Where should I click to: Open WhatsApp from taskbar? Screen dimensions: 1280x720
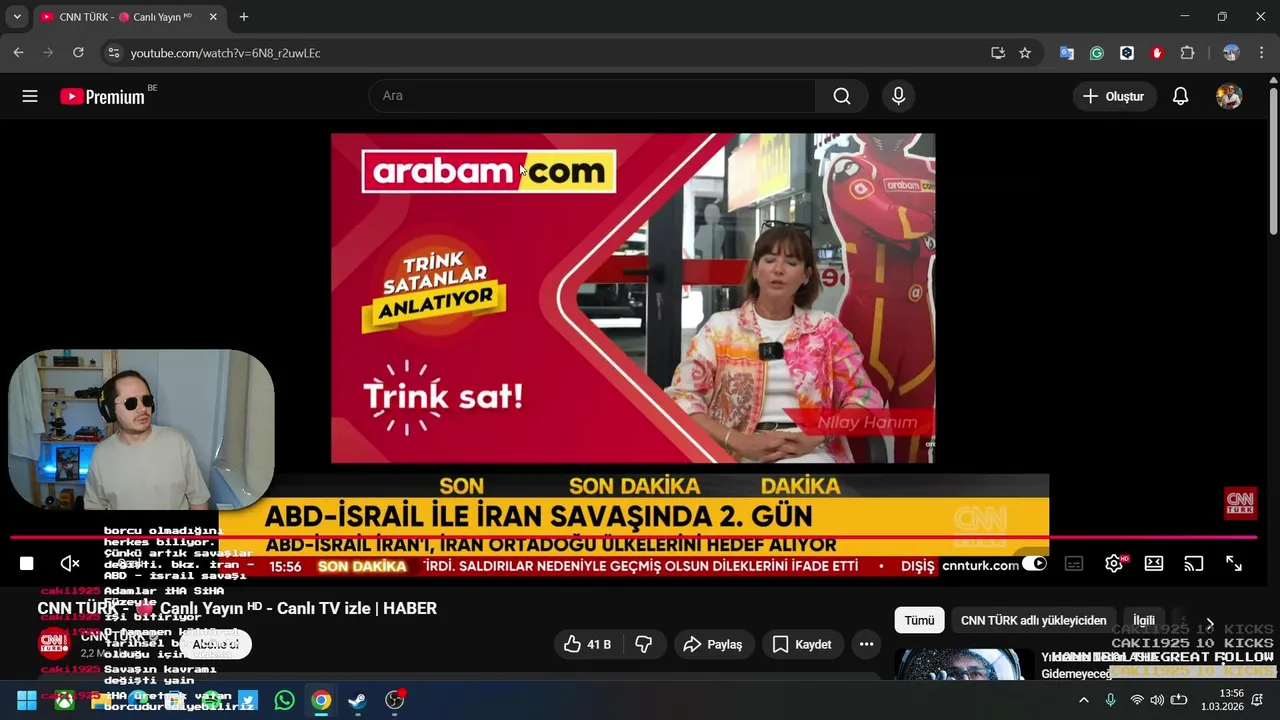(285, 700)
